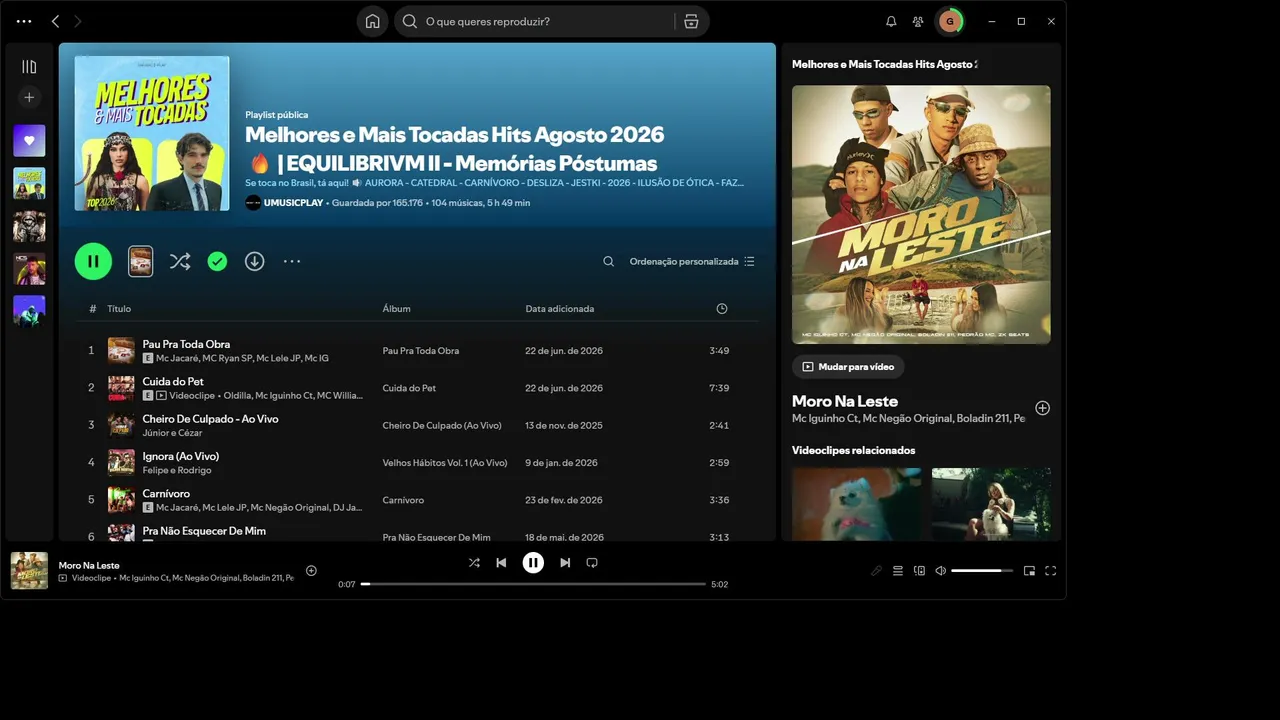Seek in the song progress bar
The image size is (1280, 720).
point(533,584)
